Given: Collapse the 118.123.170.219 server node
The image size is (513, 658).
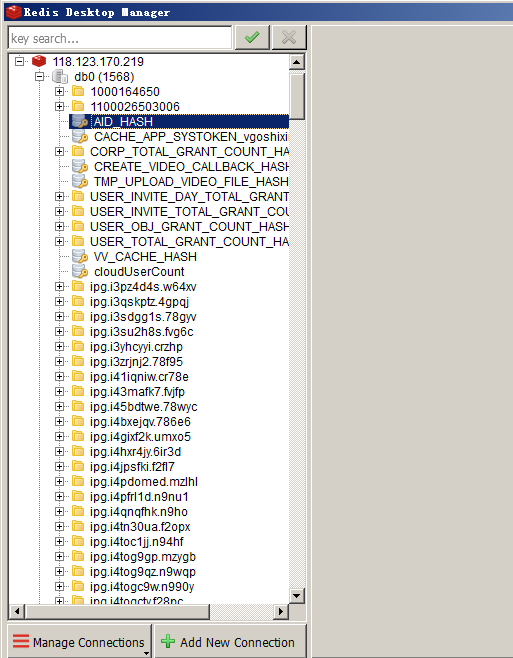Looking at the screenshot, I should [x=19, y=62].
